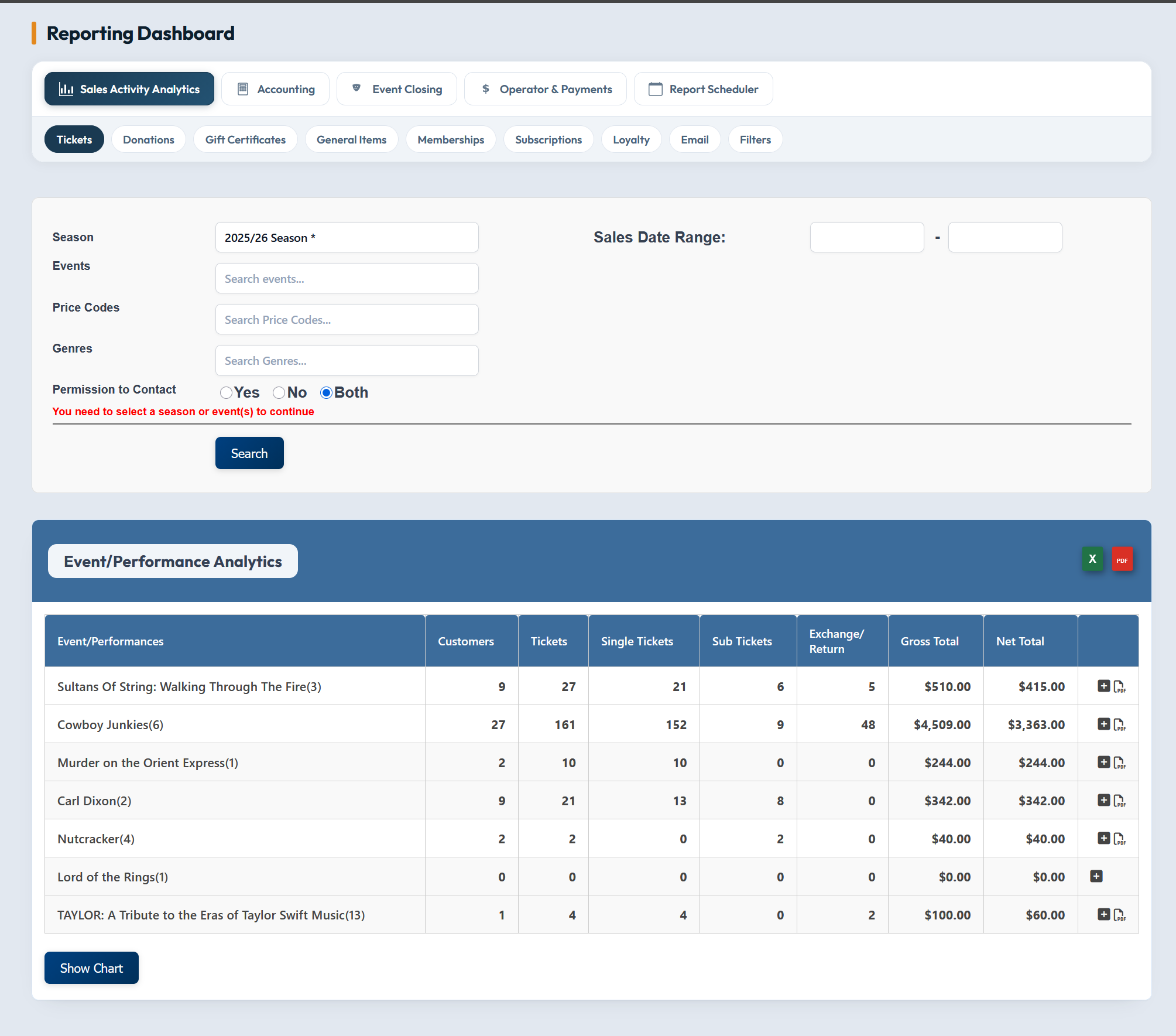Download PDF for TAYLOR Tribute row
Viewport: 1176px width, 1036px height.
(1119, 915)
